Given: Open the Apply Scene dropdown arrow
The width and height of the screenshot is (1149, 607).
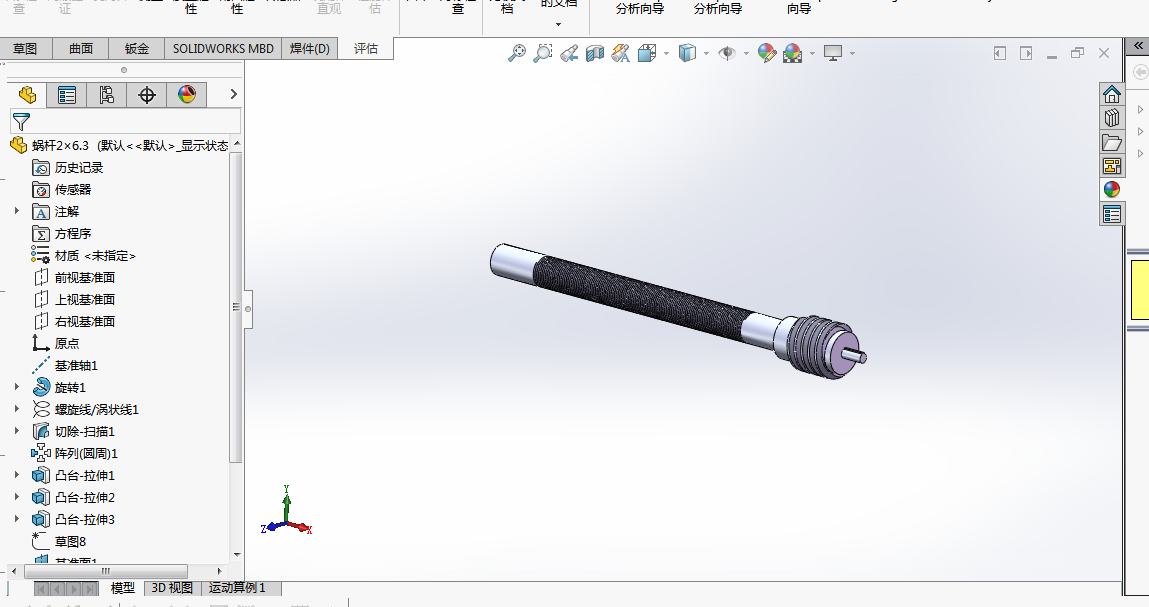Looking at the screenshot, I should pyautogui.click(x=812, y=54).
